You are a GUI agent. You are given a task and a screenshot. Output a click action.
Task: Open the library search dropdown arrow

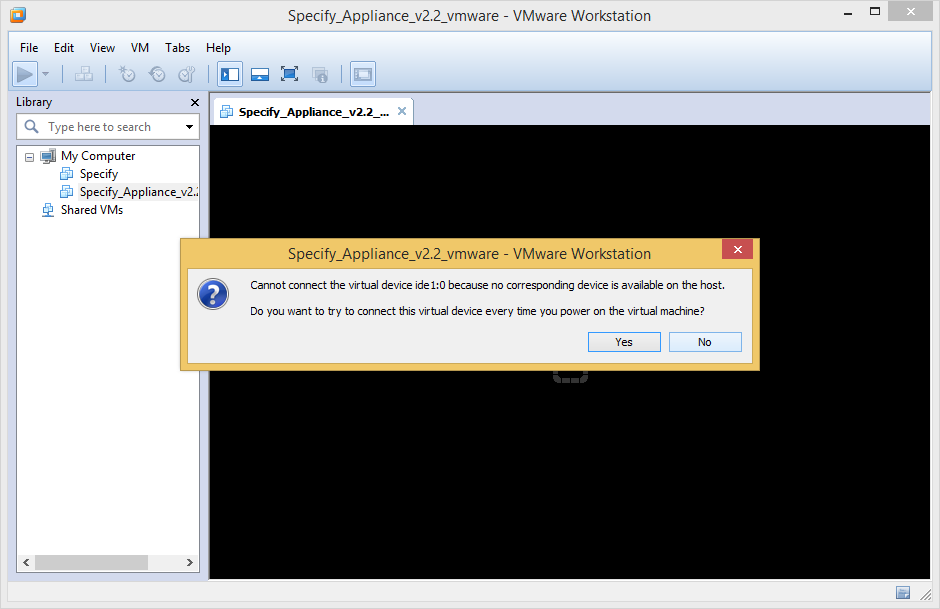pos(189,127)
